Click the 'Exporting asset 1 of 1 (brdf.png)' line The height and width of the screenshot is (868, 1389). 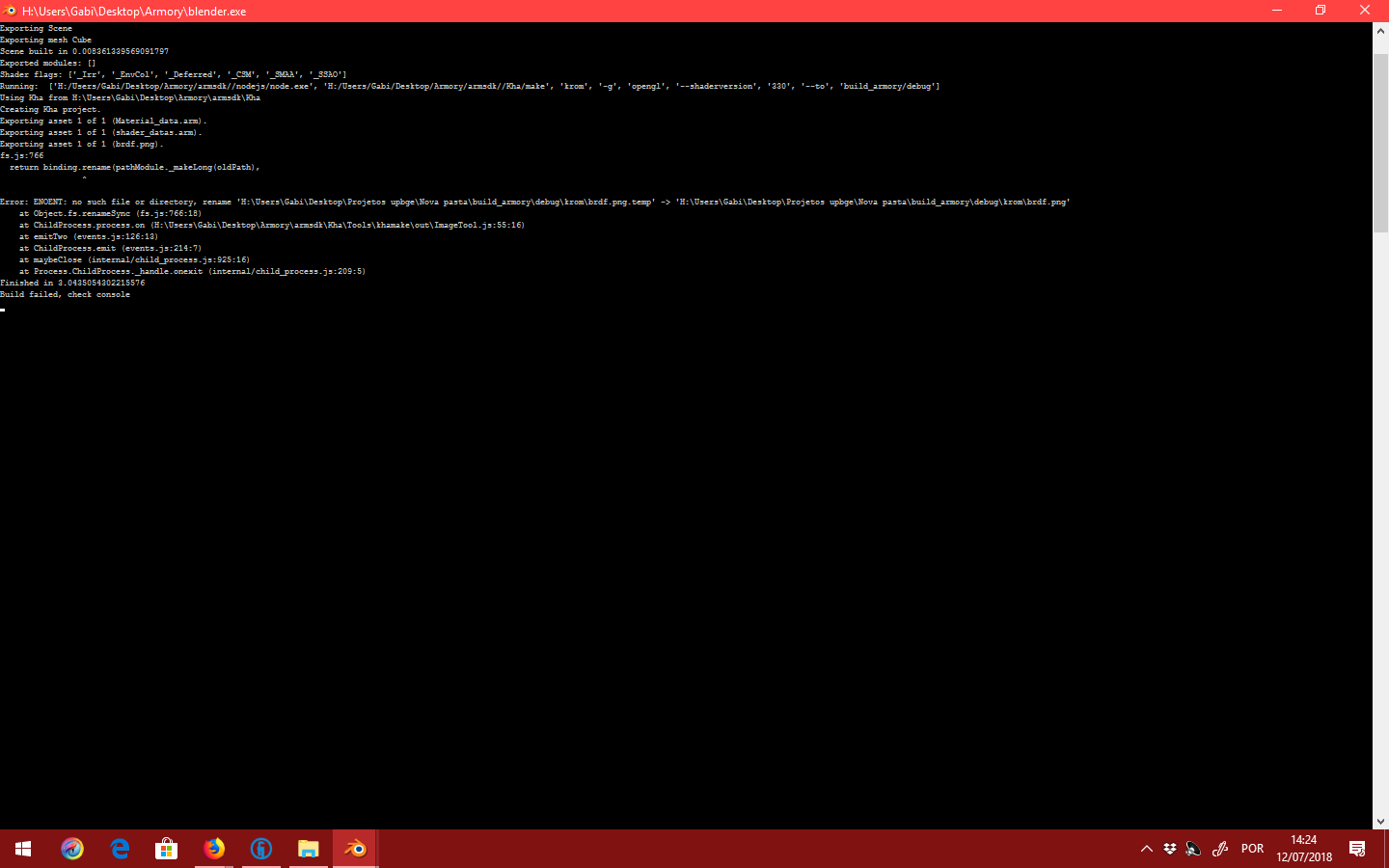(82, 144)
